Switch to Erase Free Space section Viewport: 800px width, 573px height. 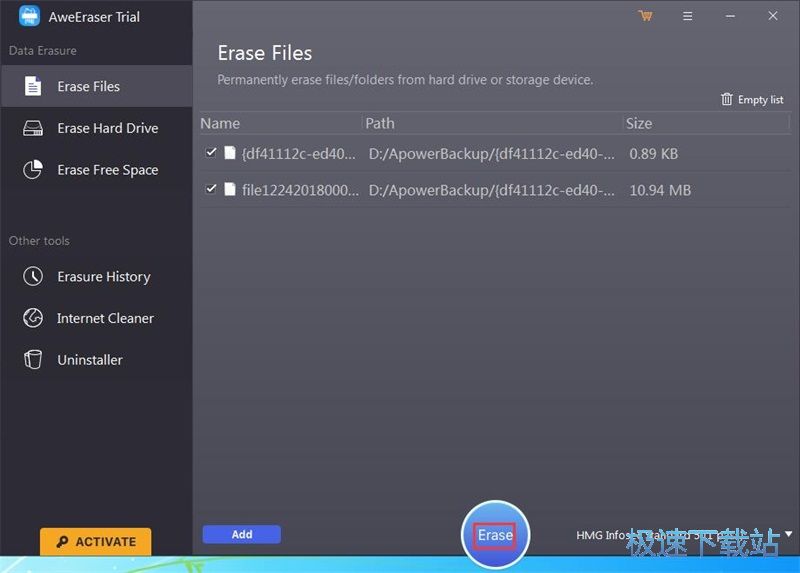(x=96, y=169)
